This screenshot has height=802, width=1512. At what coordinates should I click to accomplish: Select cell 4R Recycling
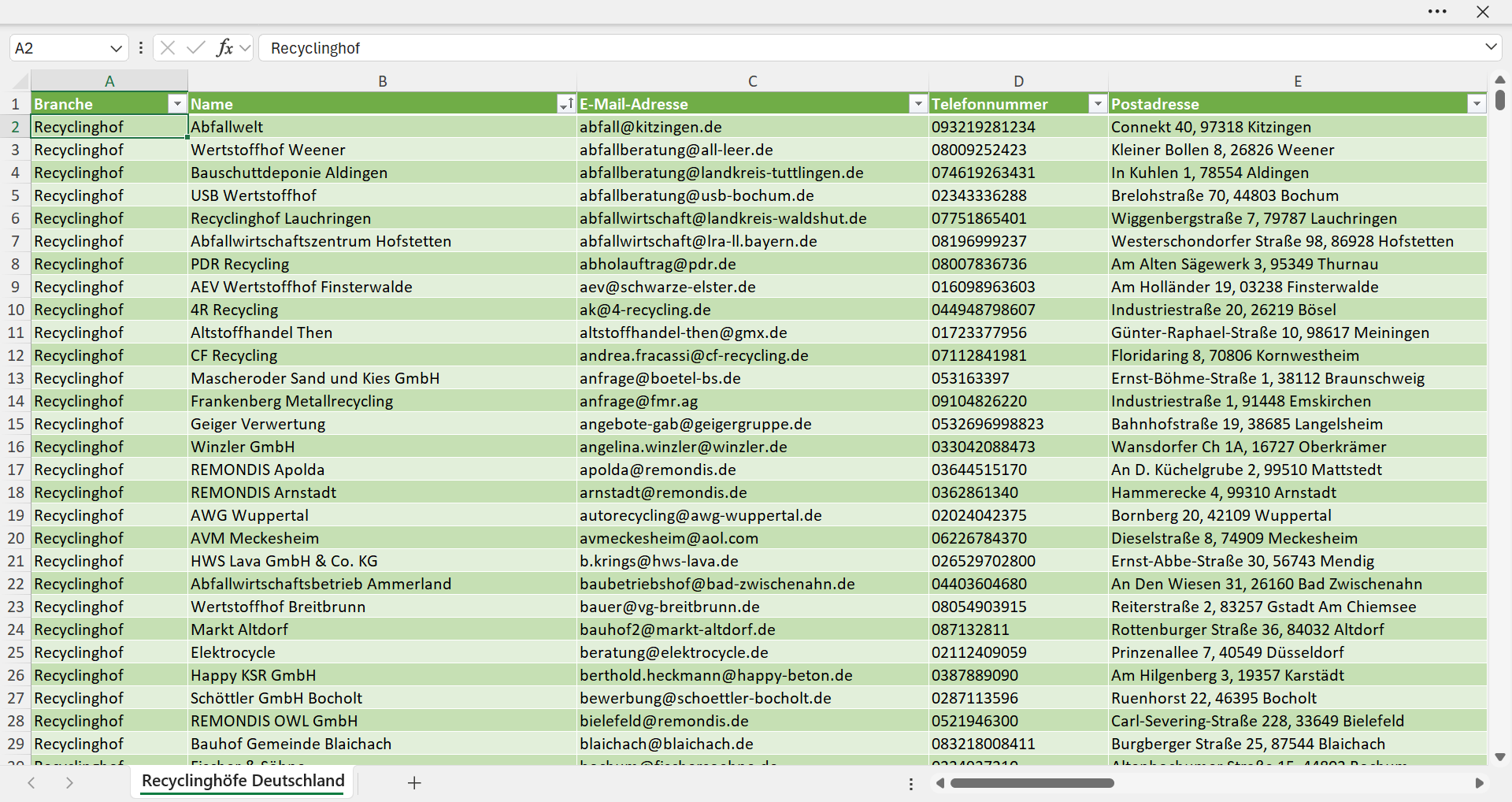(383, 310)
